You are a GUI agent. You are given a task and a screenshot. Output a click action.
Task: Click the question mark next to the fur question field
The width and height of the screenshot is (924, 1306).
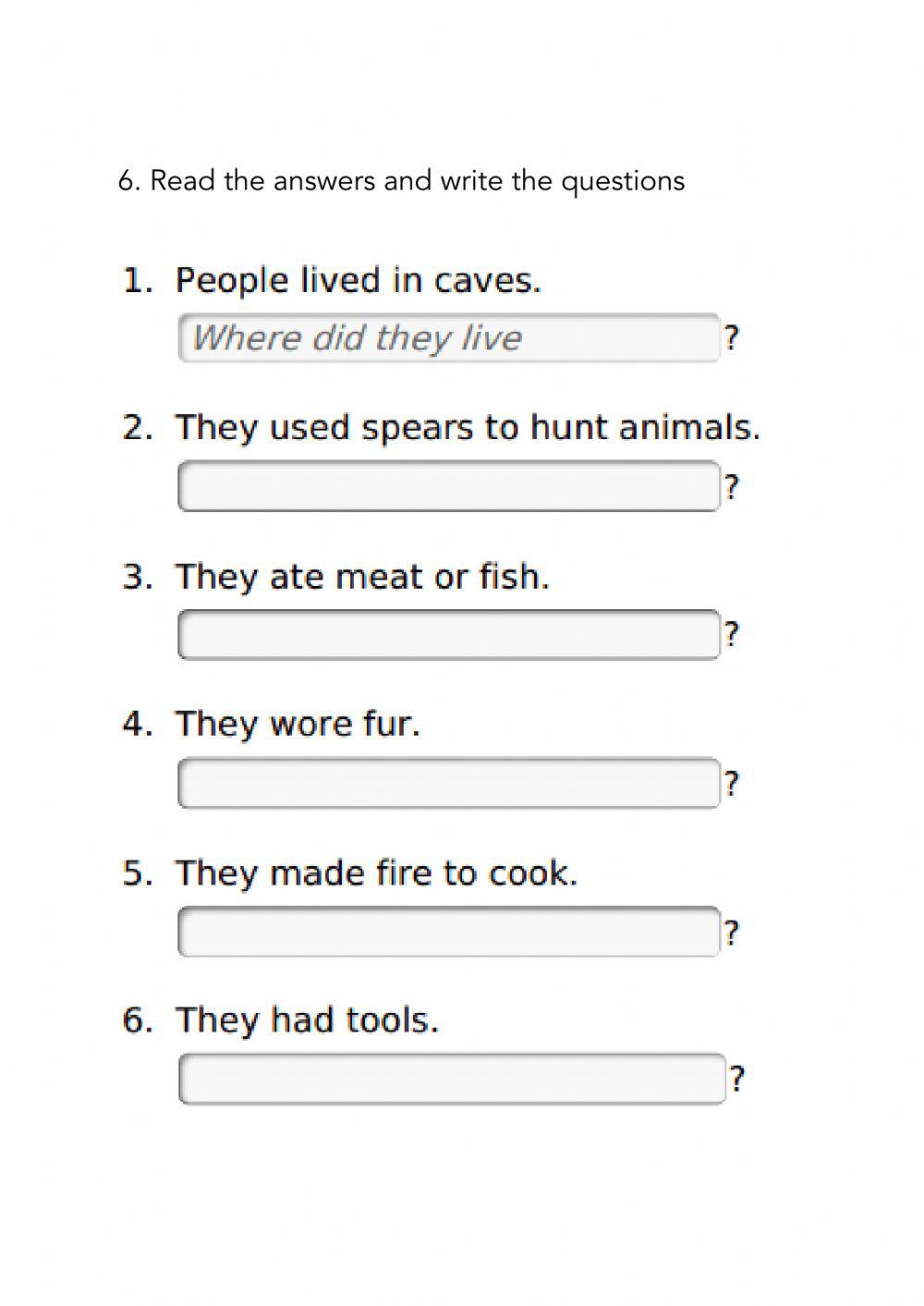(x=732, y=784)
